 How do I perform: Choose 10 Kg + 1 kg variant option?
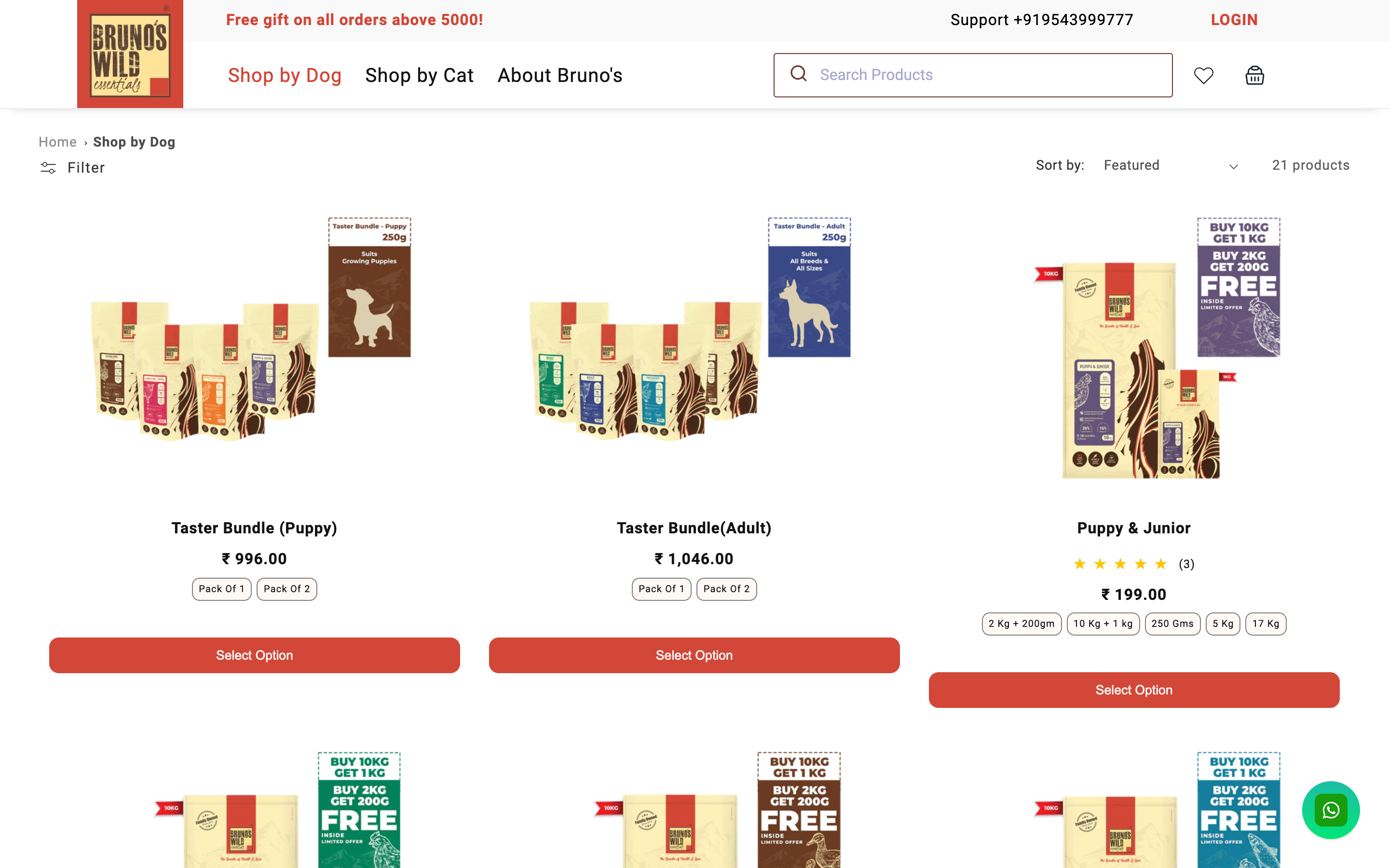pyautogui.click(x=1103, y=624)
